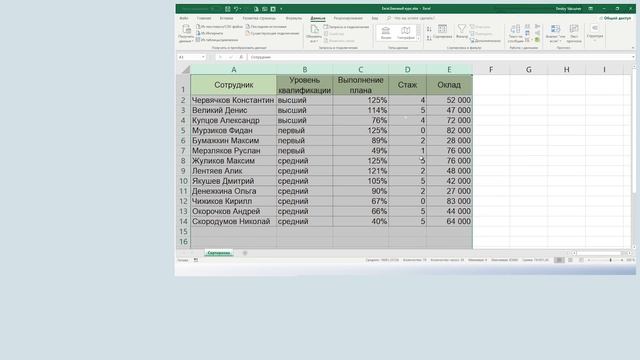Add a new sheet with plus button
The image size is (640, 360).
click(245, 253)
